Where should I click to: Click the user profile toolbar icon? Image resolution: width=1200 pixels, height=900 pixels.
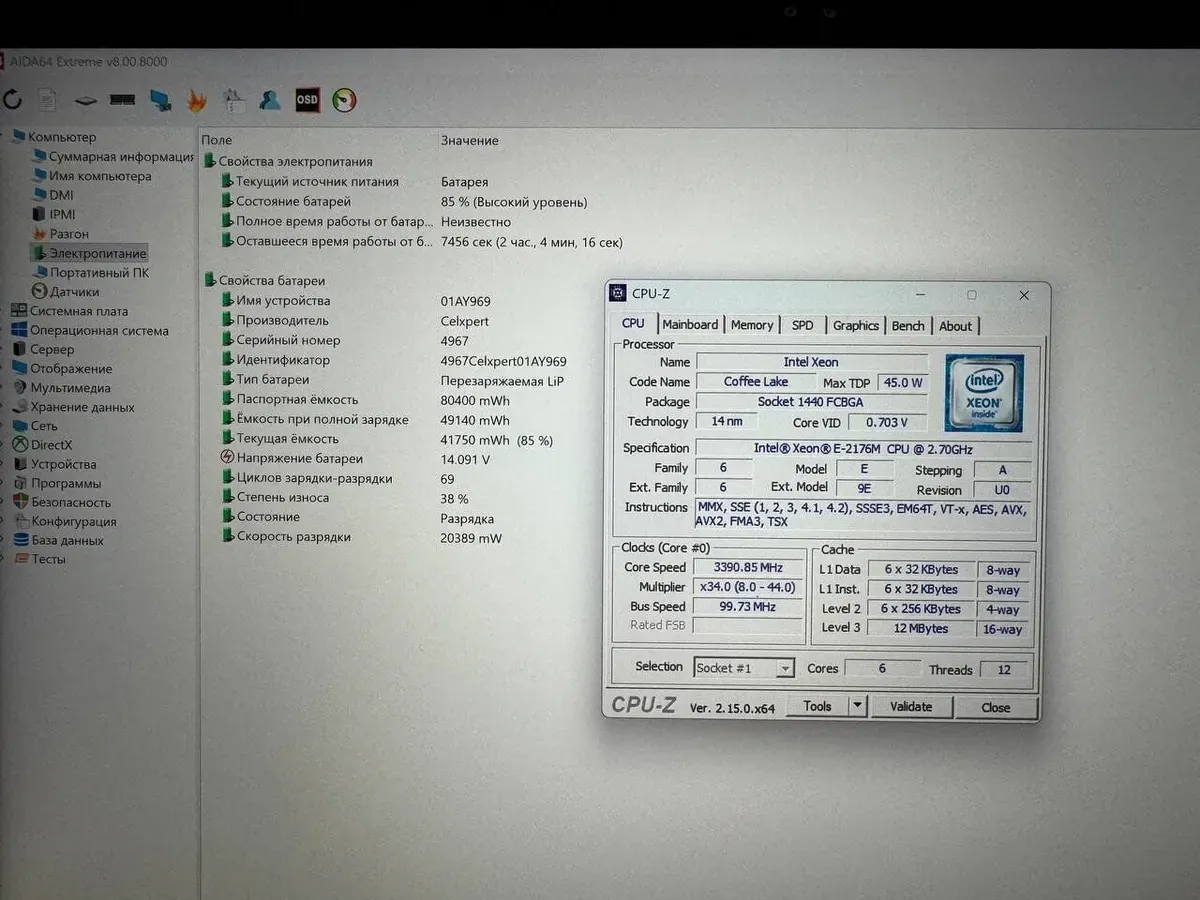click(x=269, y=100)
